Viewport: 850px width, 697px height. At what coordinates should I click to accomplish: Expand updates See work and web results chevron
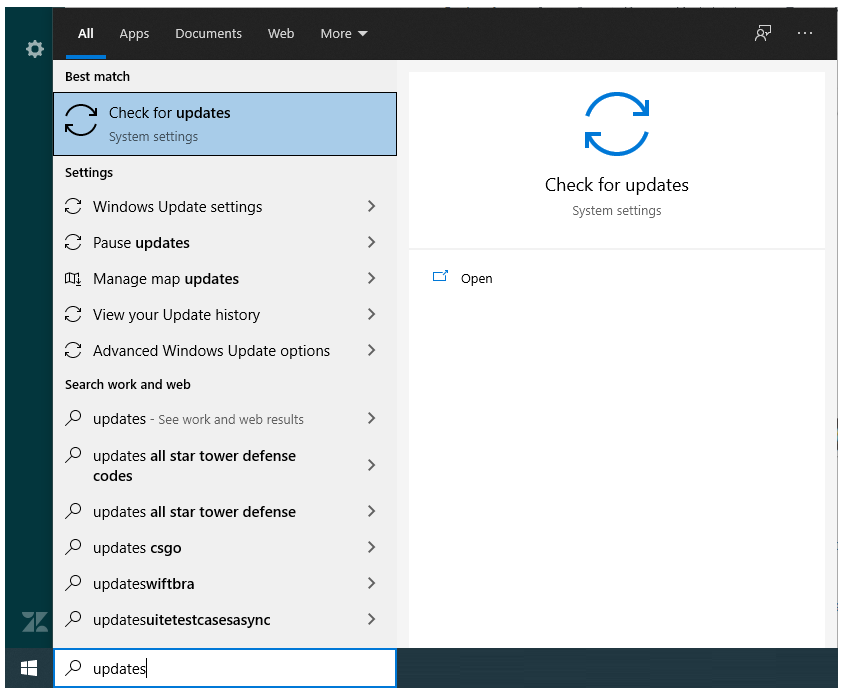pyautogui.click(x=371, y=418)
